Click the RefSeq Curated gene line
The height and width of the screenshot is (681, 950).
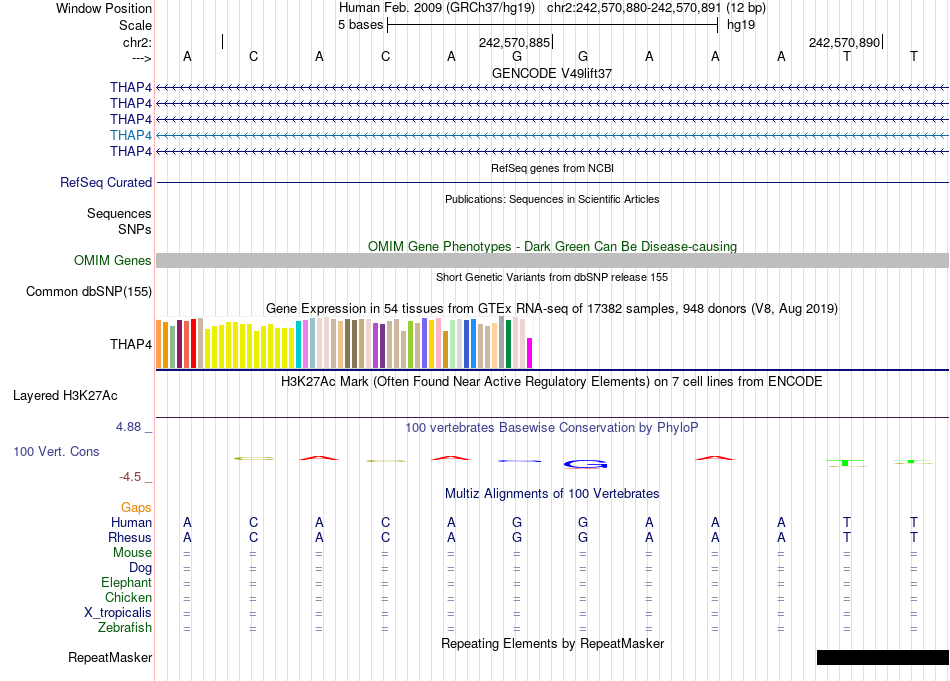(x=552, y=182)
